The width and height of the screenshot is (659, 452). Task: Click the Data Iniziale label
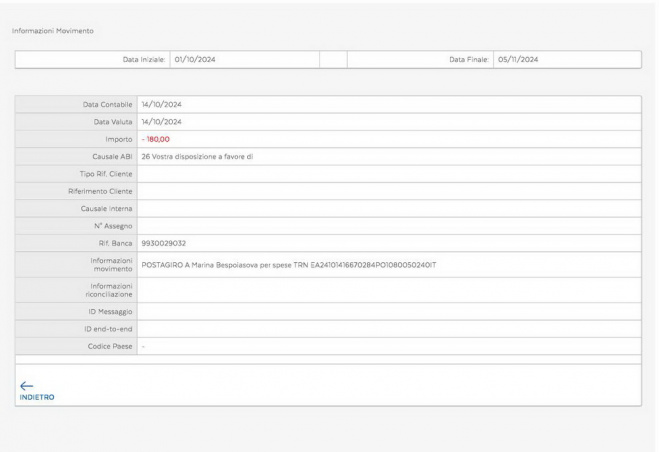pyautogui.click(x=141, y=60)
